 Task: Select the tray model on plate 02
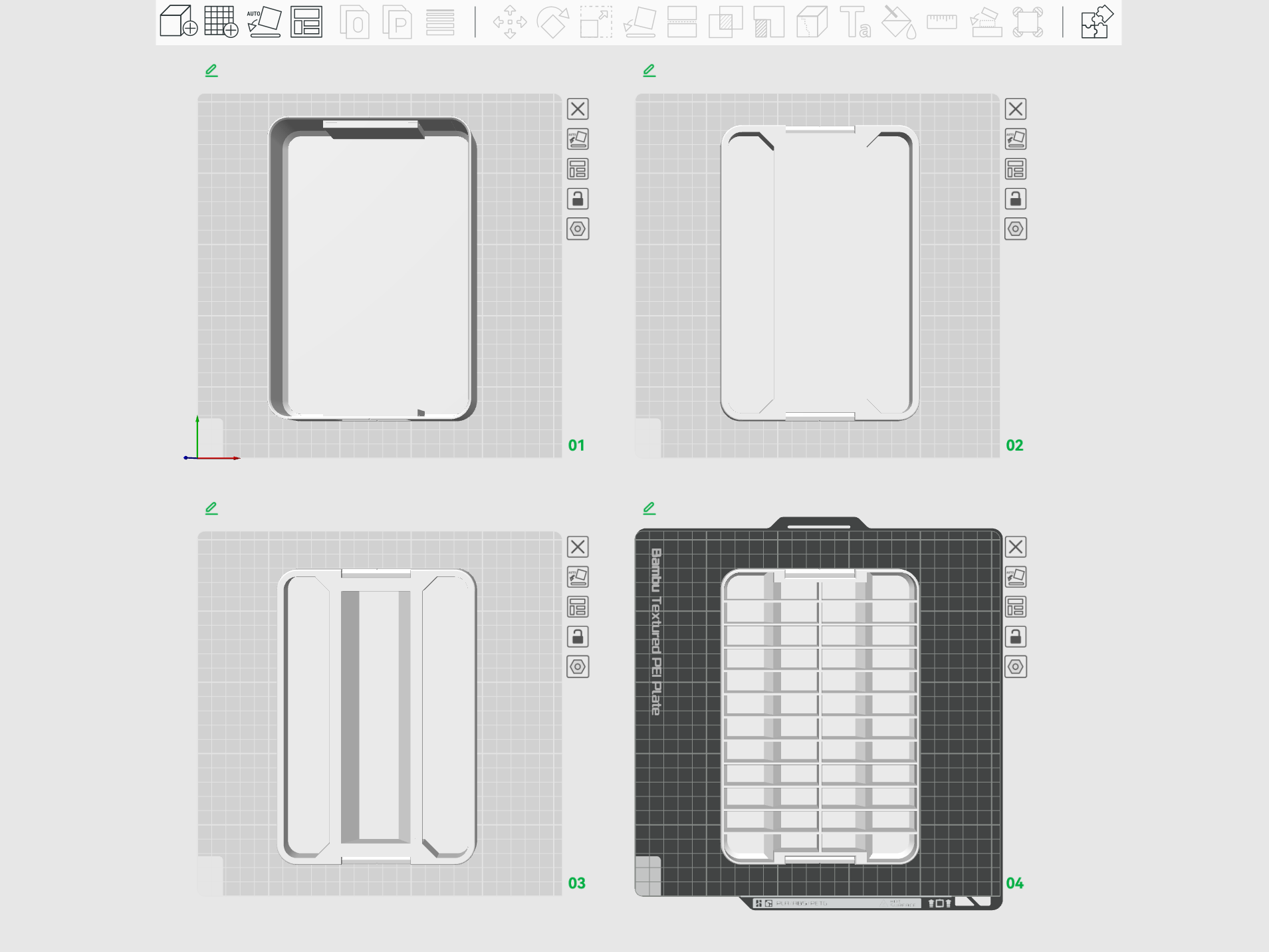[820, 273]
